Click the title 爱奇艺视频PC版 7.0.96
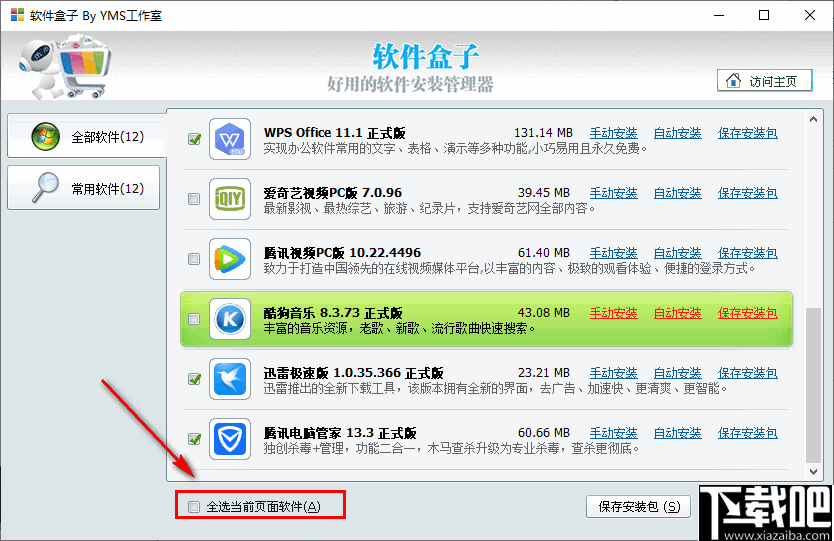 coord(332,193)
